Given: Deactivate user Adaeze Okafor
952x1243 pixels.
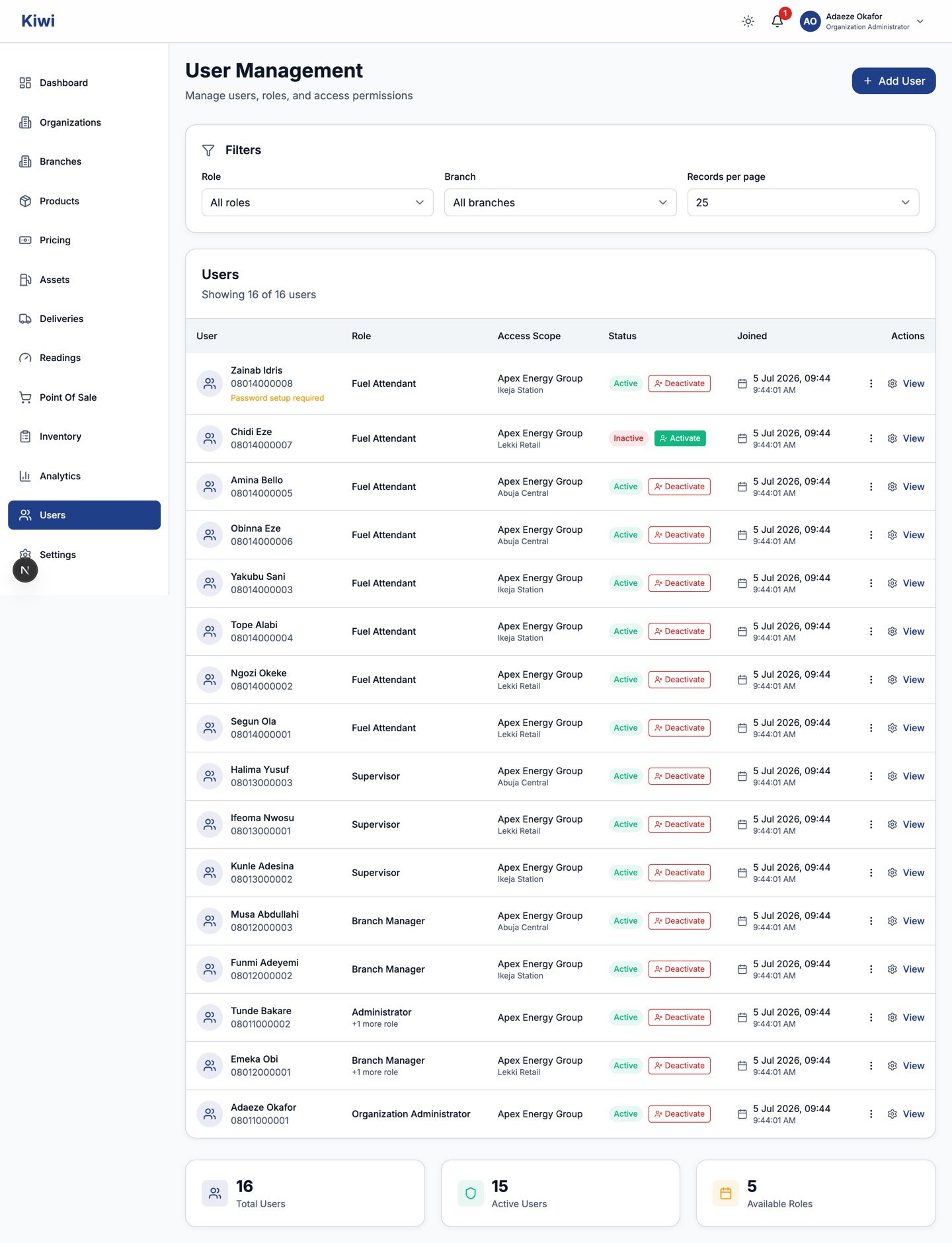Looking at the screenshot, I should (679, 1114).
